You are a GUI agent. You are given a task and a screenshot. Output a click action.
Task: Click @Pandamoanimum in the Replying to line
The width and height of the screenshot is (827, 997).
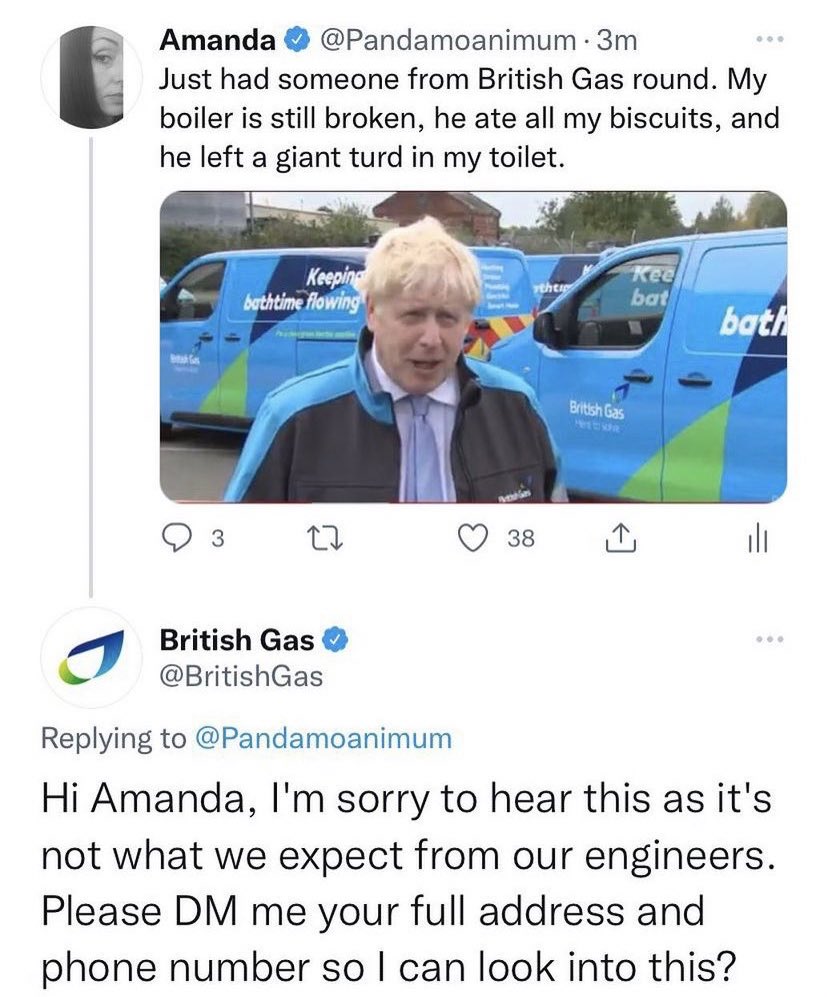(x=322, y=738)
